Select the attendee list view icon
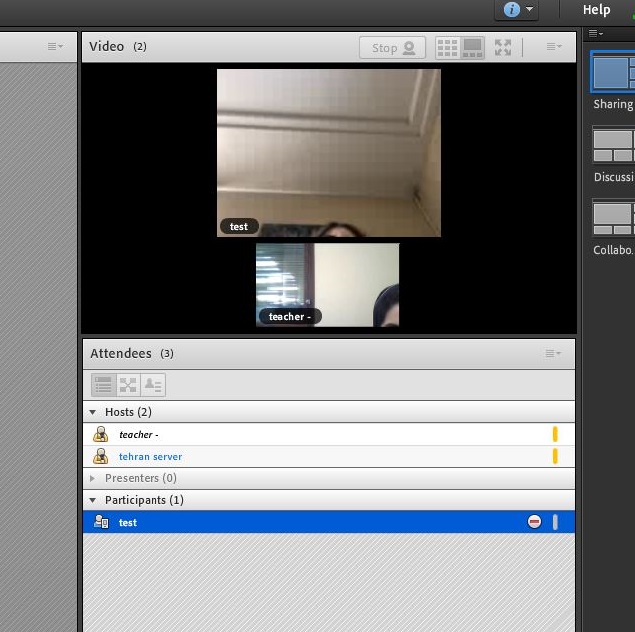The image size is (635, 632). pos(103,385)
